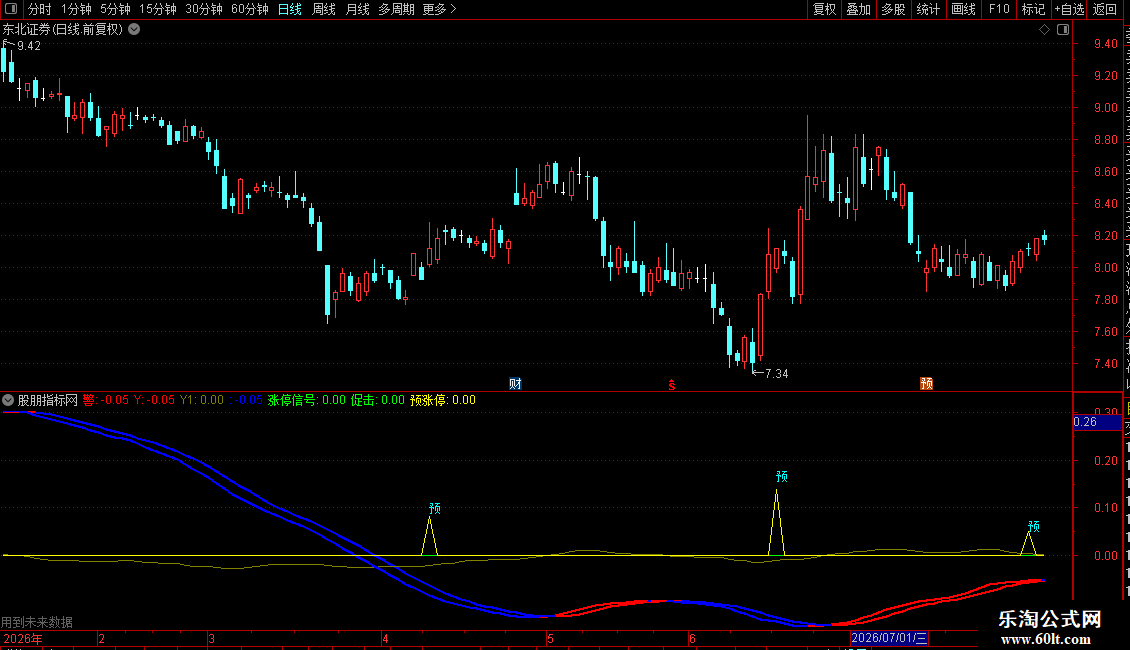Expand the 股朋指标网 indicator dropdown arrow
1130x650 pixels.
coord(8,400)
